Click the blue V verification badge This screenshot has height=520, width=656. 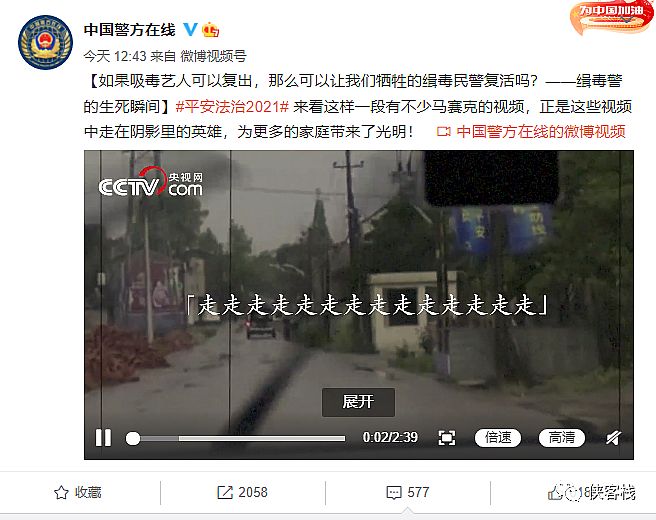tap(190, 29)
